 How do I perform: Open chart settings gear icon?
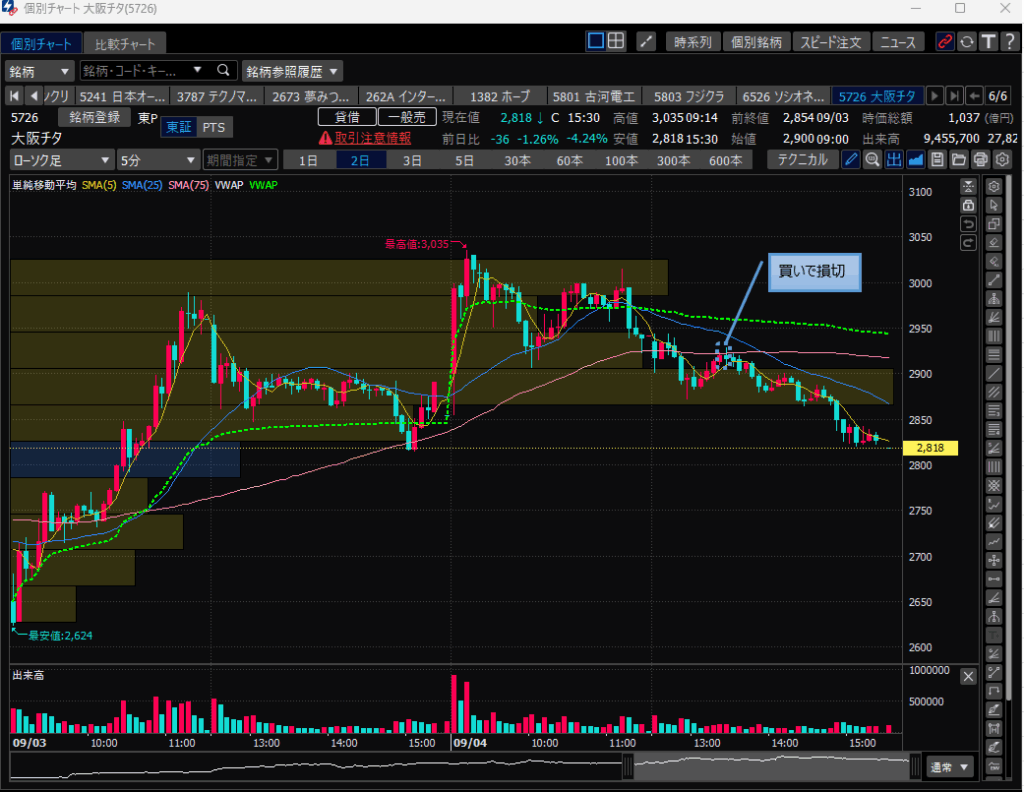(1002, 160)
